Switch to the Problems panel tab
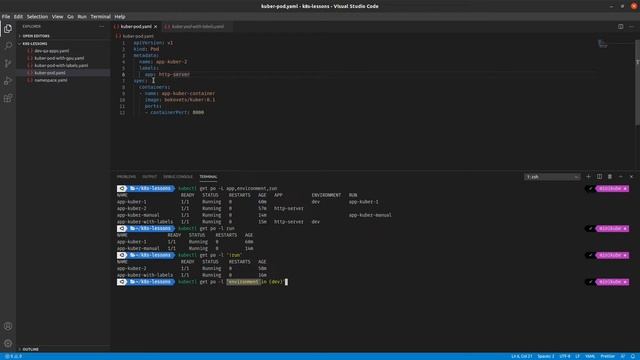Viewport: 640px width, 360px height. 126,177
